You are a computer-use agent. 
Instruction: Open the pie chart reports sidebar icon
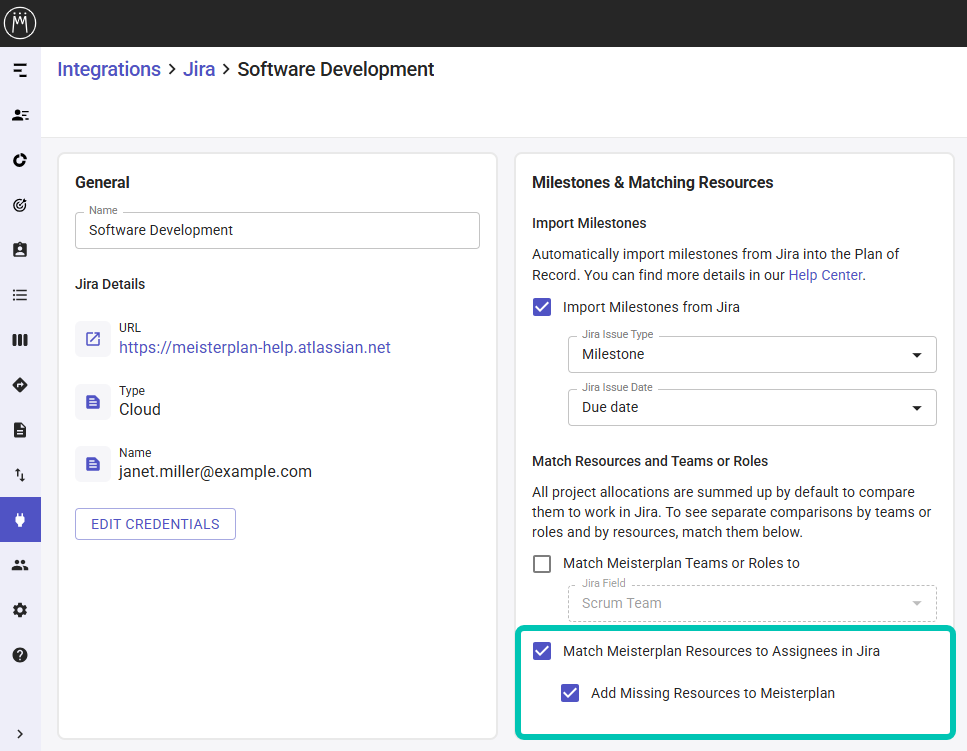(x=20, y=160)
